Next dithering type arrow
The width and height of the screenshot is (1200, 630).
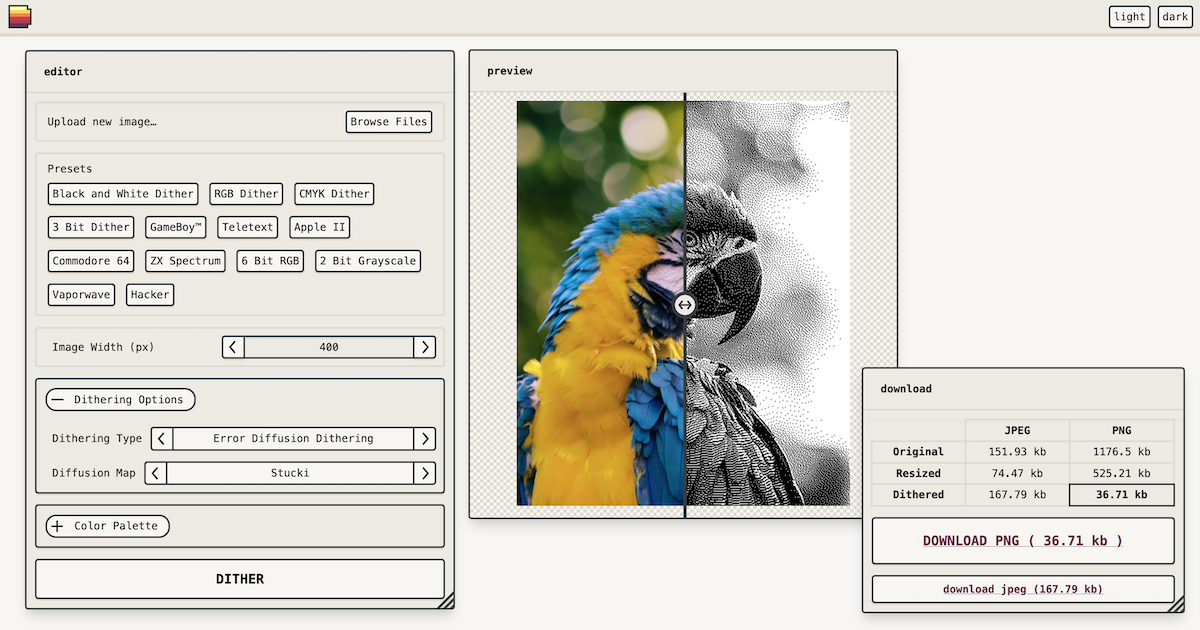click(x=425, y=438)
